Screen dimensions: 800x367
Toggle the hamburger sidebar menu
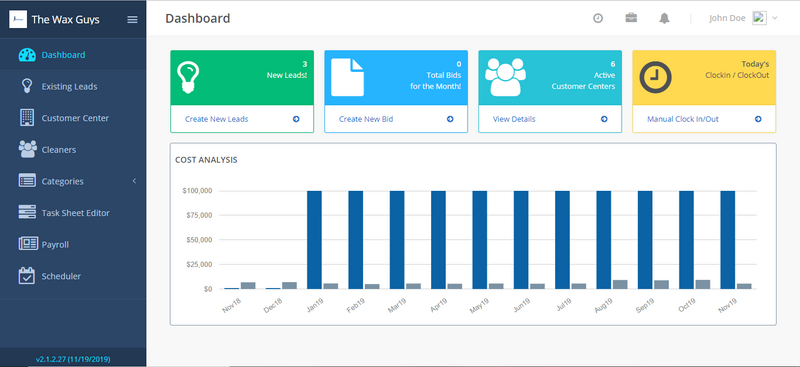(132, 19)
